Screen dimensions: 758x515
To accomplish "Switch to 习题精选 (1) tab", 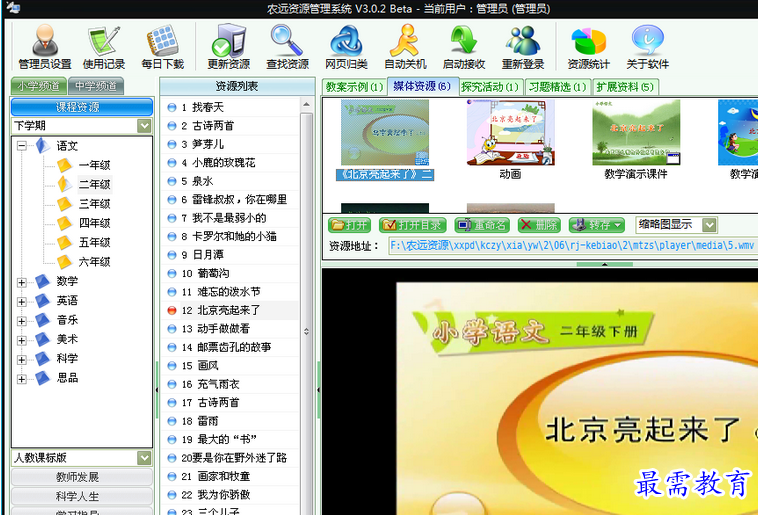I will pos(557,87).
